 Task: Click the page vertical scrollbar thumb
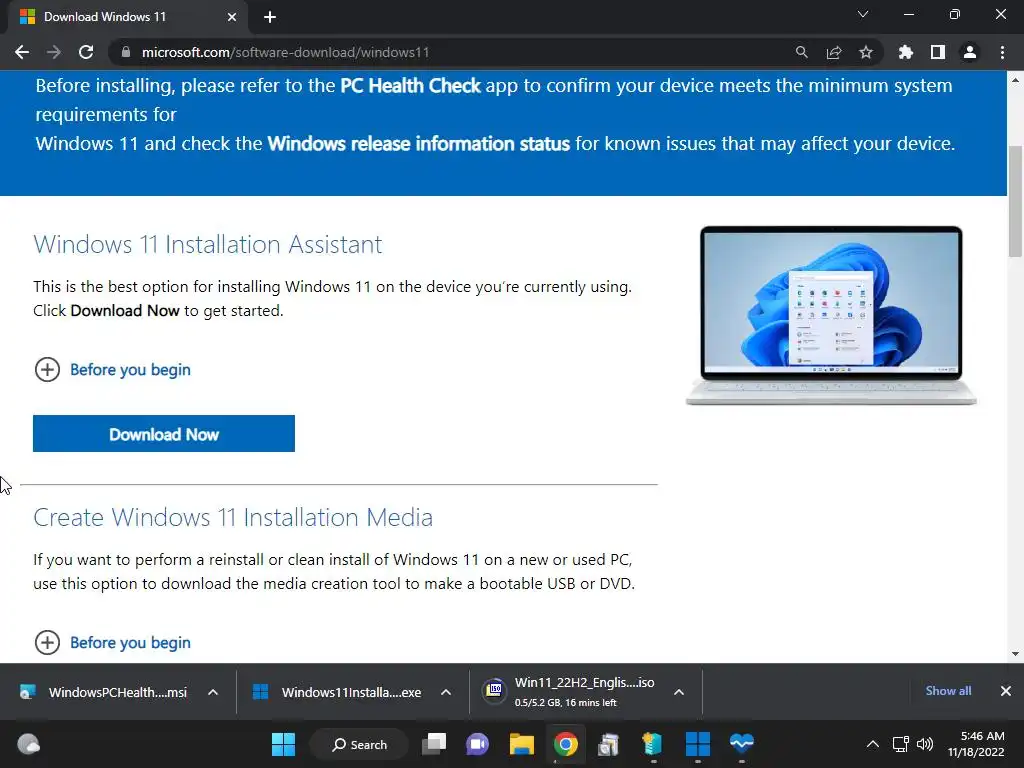coord(1015,201)
